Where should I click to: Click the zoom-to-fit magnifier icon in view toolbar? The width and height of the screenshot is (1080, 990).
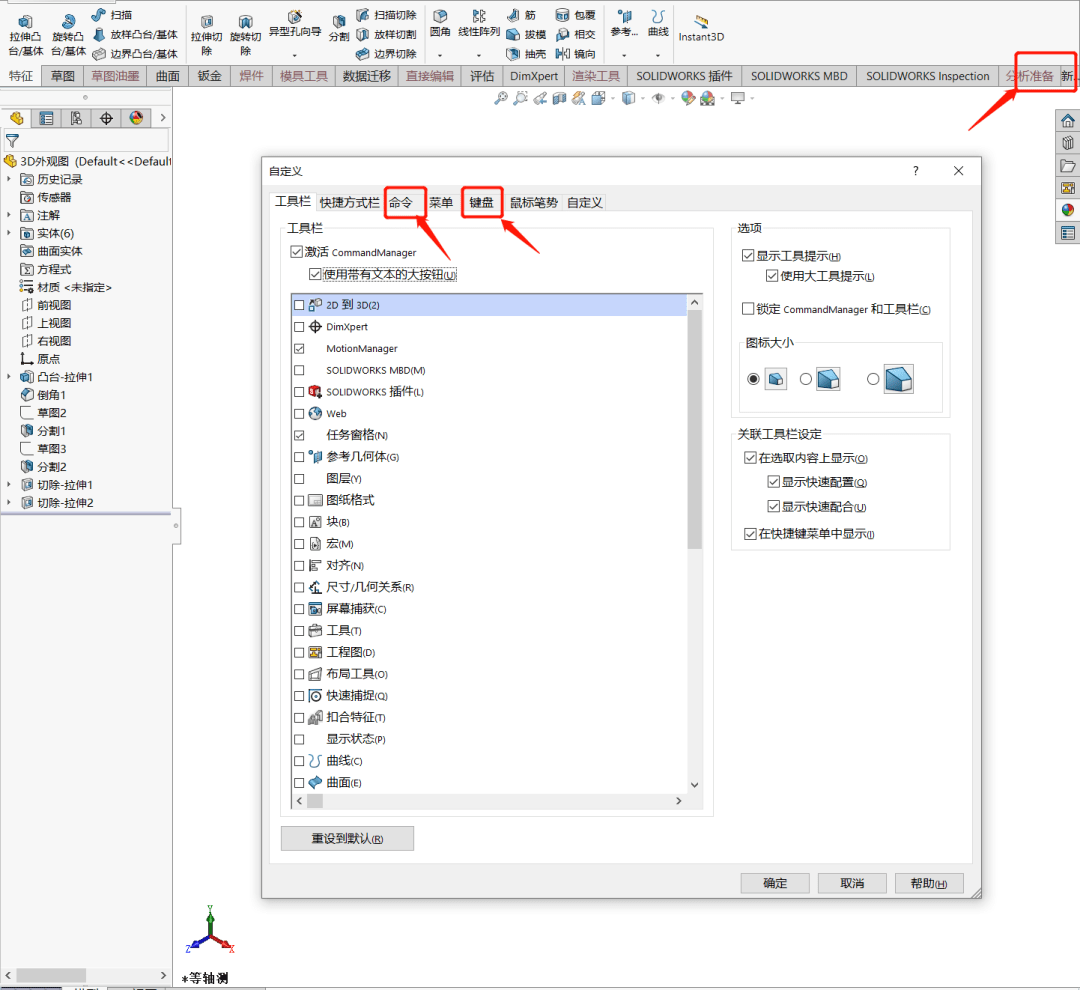(x=501, y=99)
